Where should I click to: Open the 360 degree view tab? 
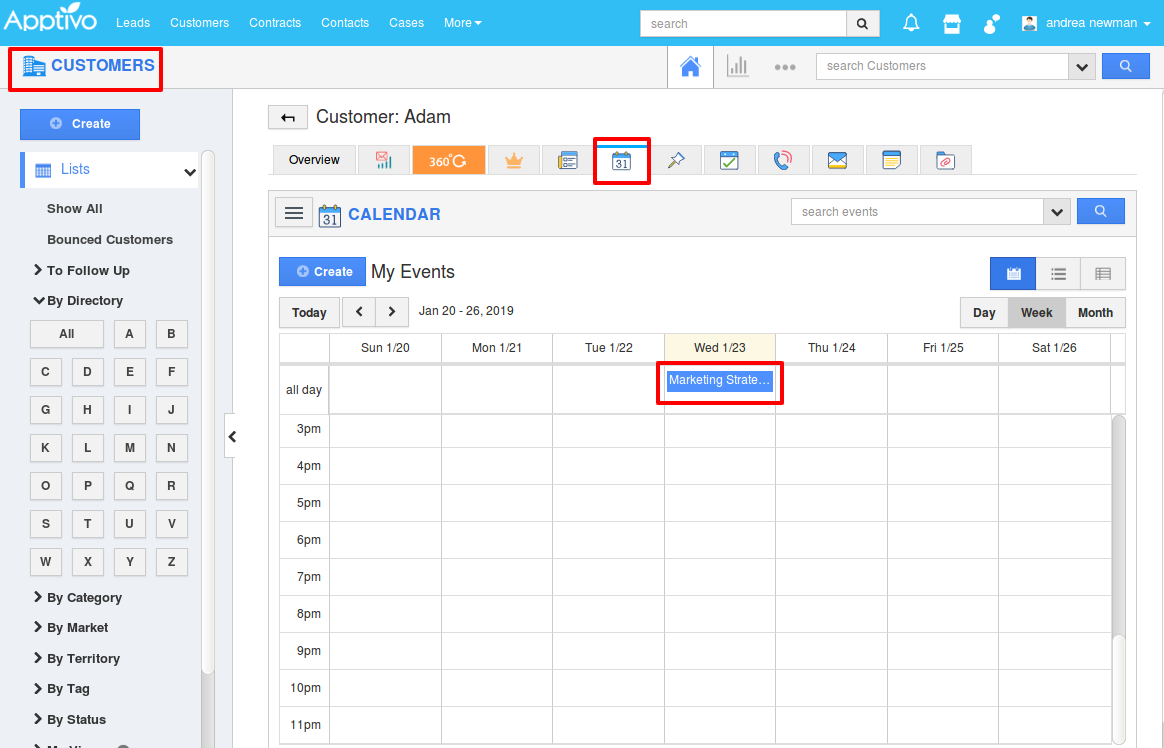(x=448, y=160)
